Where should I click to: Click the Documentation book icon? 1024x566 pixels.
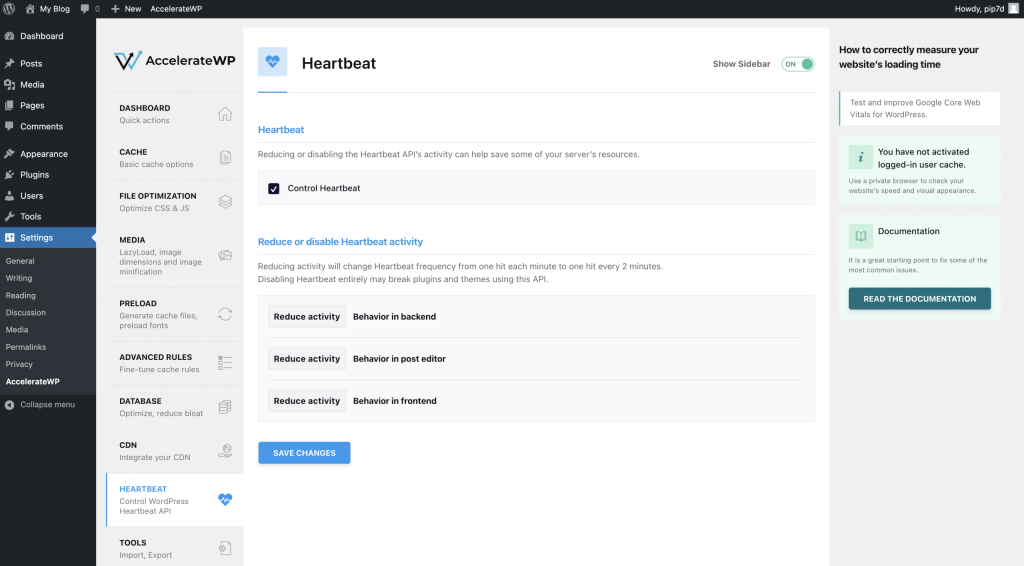click(x=861, y=236)
